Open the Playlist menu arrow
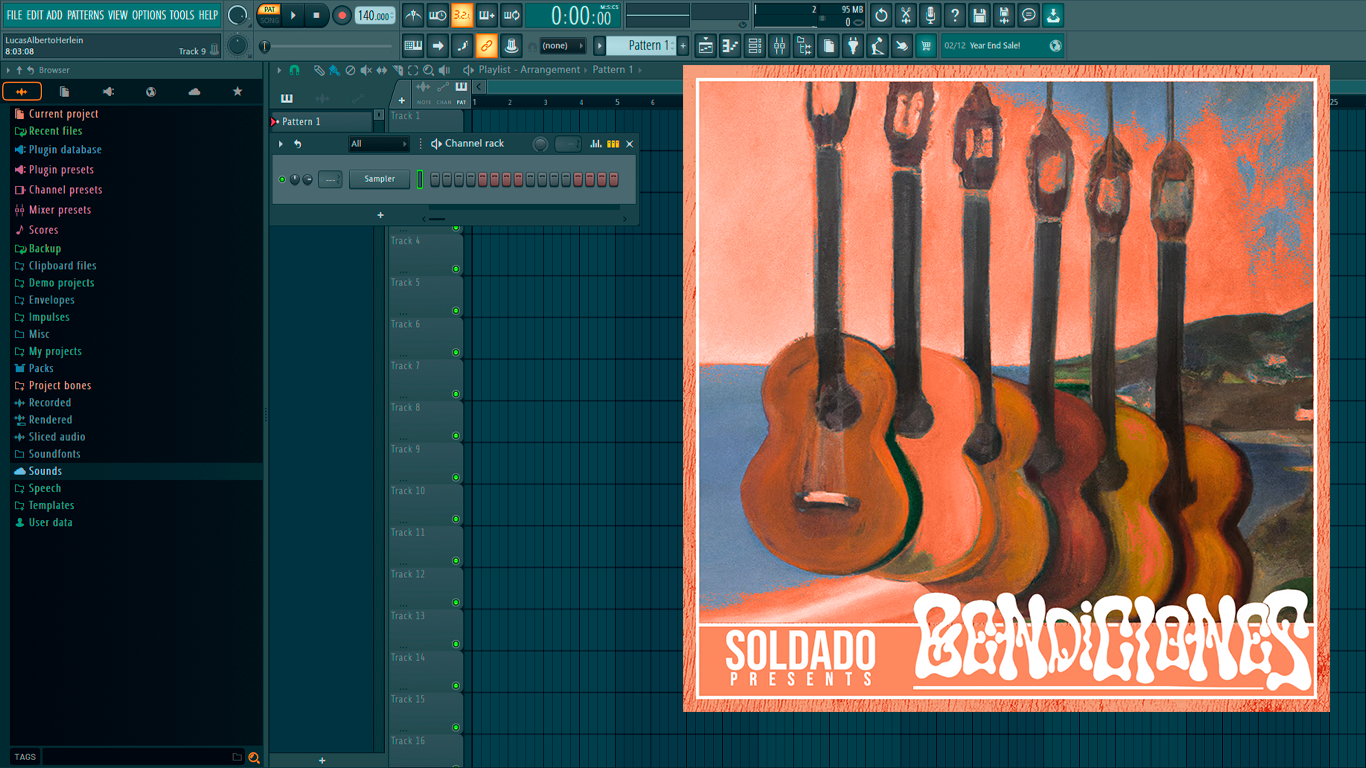The width and height of the screenshot is (1366, 768). coord(280,70)
